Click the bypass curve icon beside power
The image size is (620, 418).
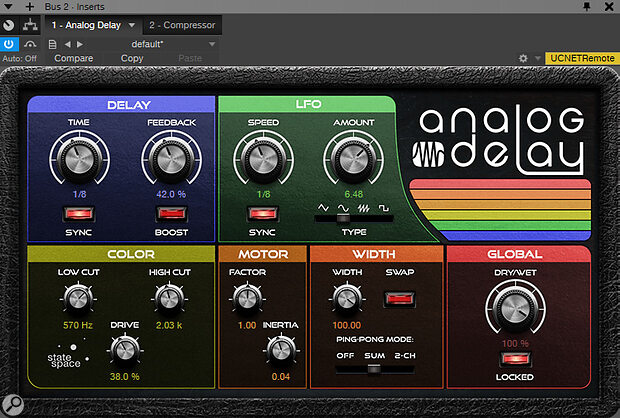coord(30,44)
